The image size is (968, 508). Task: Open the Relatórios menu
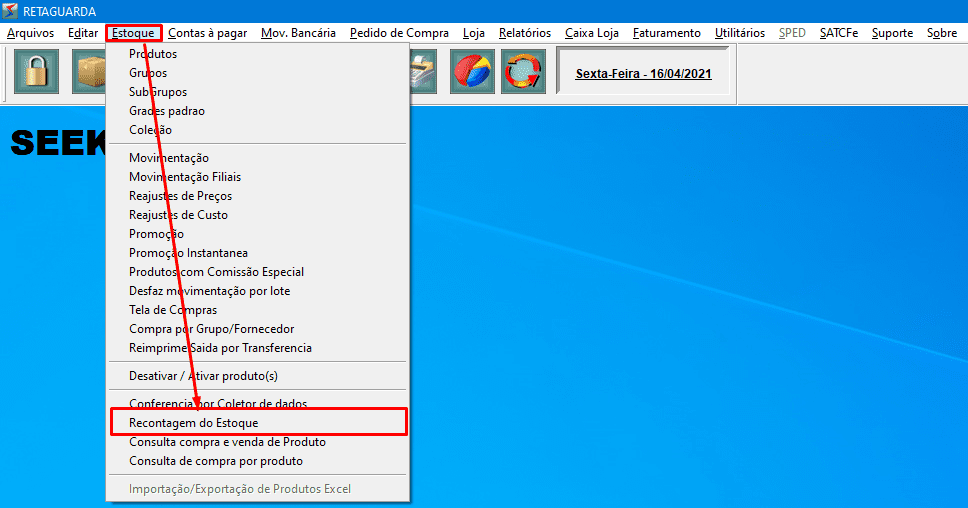click(x=524, y=33)
